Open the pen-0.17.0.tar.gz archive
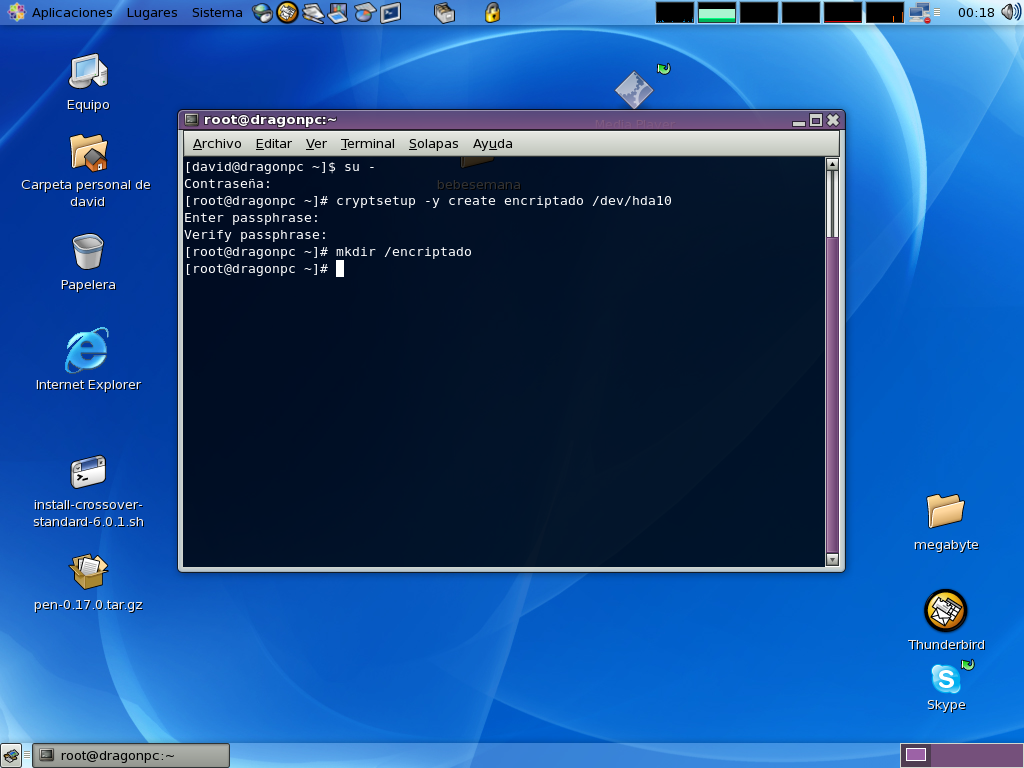1024x768 pixels. 88,572
